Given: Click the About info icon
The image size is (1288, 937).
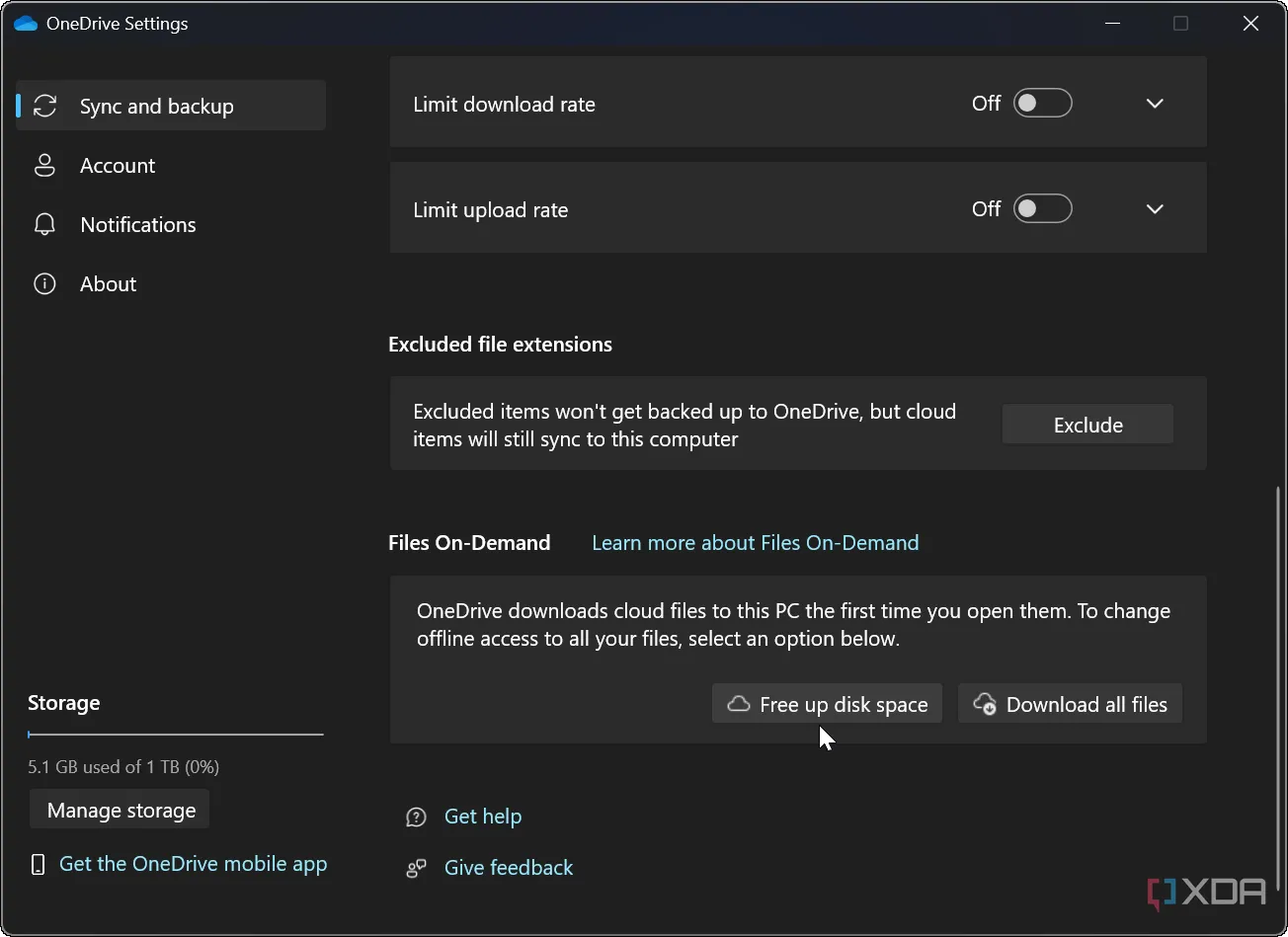Looking at the screenshot, I should click(44, 283).
